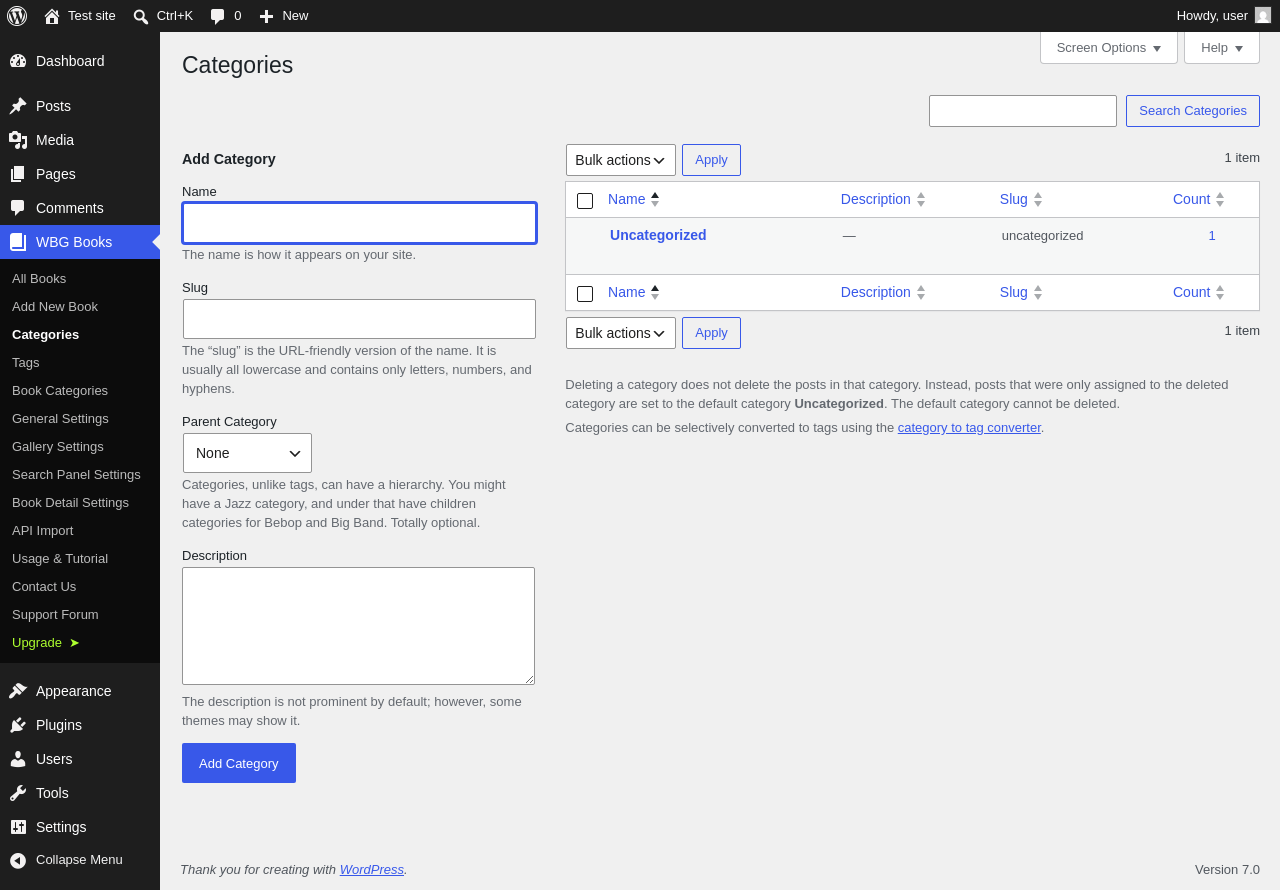Open Gallery Settings submenu item

pos(58,447)
